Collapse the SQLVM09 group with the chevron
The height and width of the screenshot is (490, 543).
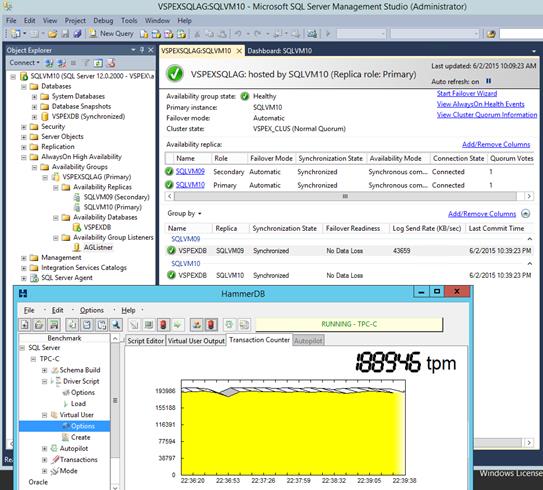(x=529, y=239)
